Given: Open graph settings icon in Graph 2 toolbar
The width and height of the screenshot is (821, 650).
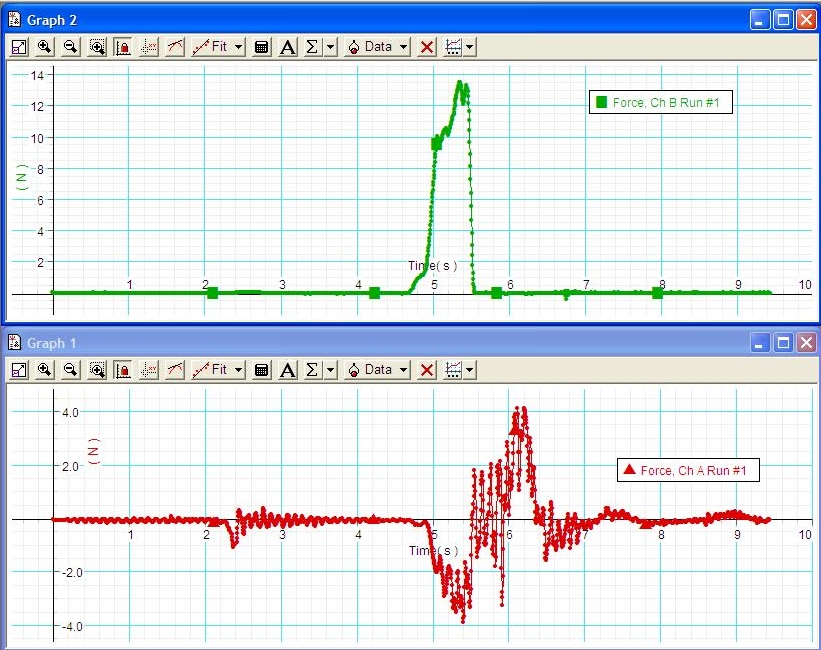Looking at the screenshot, I should (x=452, y=47).
